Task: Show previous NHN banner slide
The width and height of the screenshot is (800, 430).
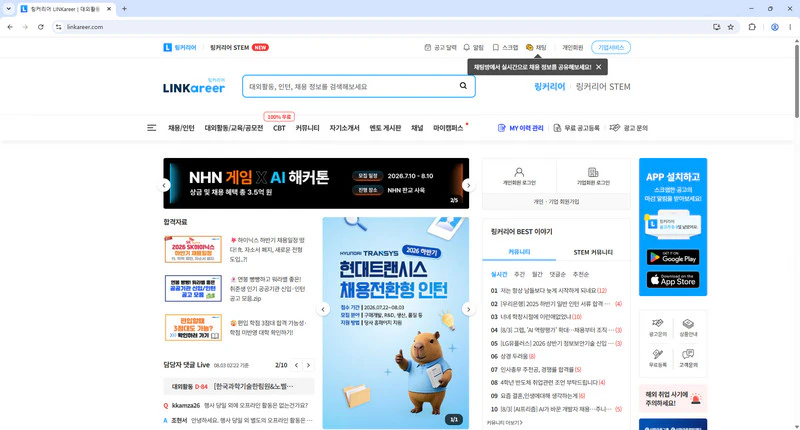Action: point(164,185)
